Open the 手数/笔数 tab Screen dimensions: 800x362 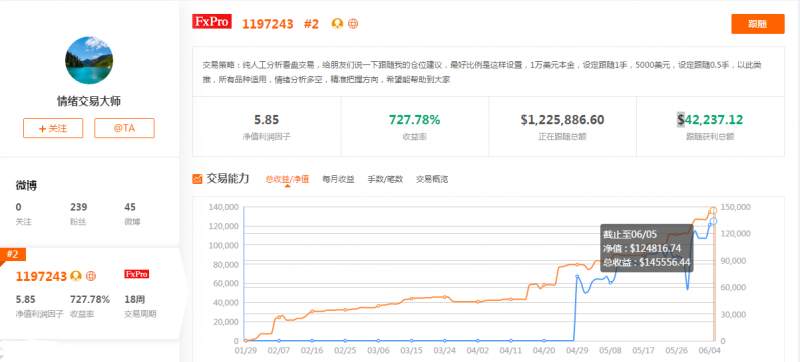click(x=385, y=179)
